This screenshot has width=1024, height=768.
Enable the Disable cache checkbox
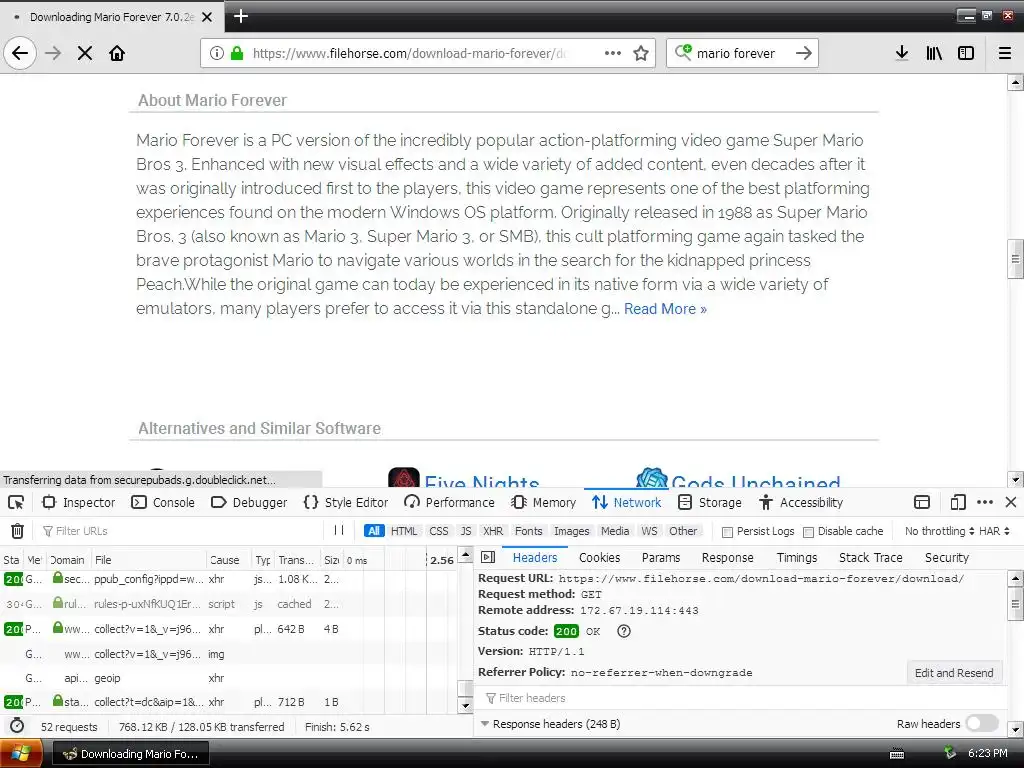click(808, 532)
